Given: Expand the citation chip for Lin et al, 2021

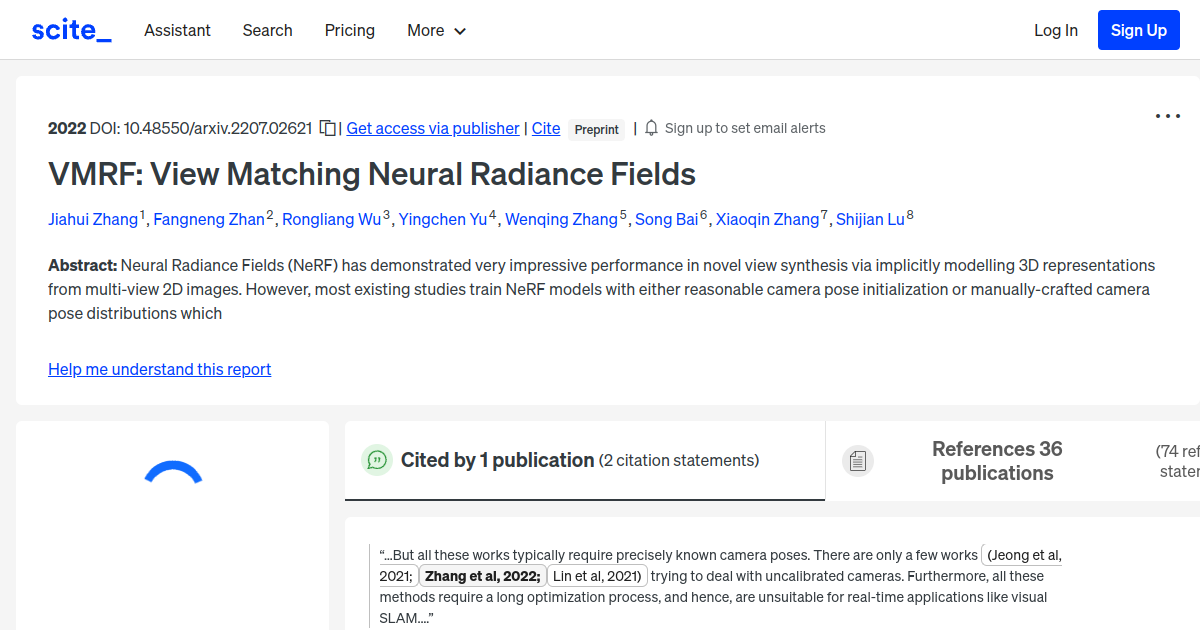Looking at the screenshot, I should click(597, 576).
